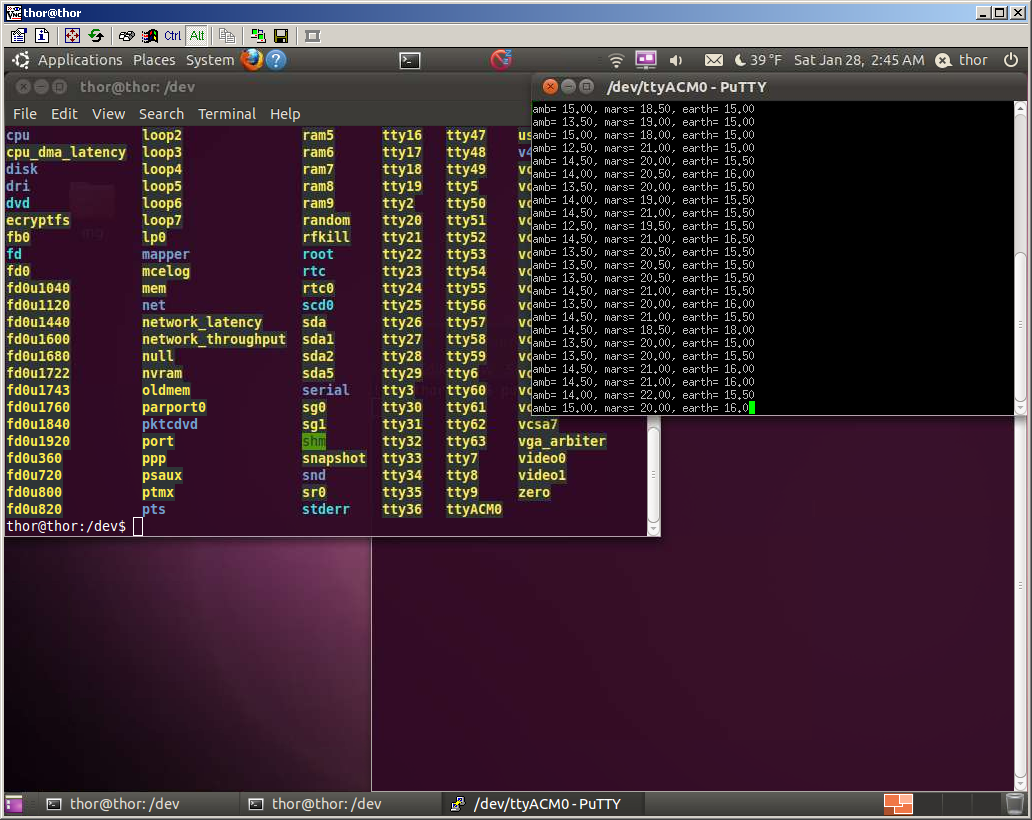This screenshot has height=820, width=1032.
Task: Open the terminal File menu
Action: point(25,114)
